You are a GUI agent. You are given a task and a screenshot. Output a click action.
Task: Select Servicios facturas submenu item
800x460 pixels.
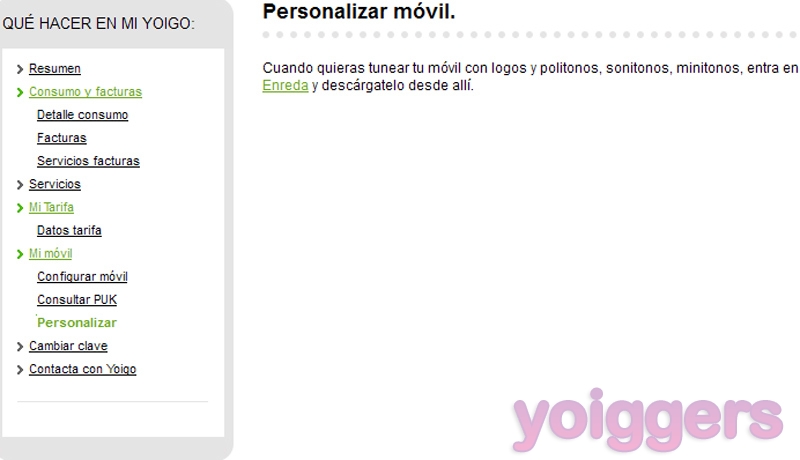tap(88, 161)
